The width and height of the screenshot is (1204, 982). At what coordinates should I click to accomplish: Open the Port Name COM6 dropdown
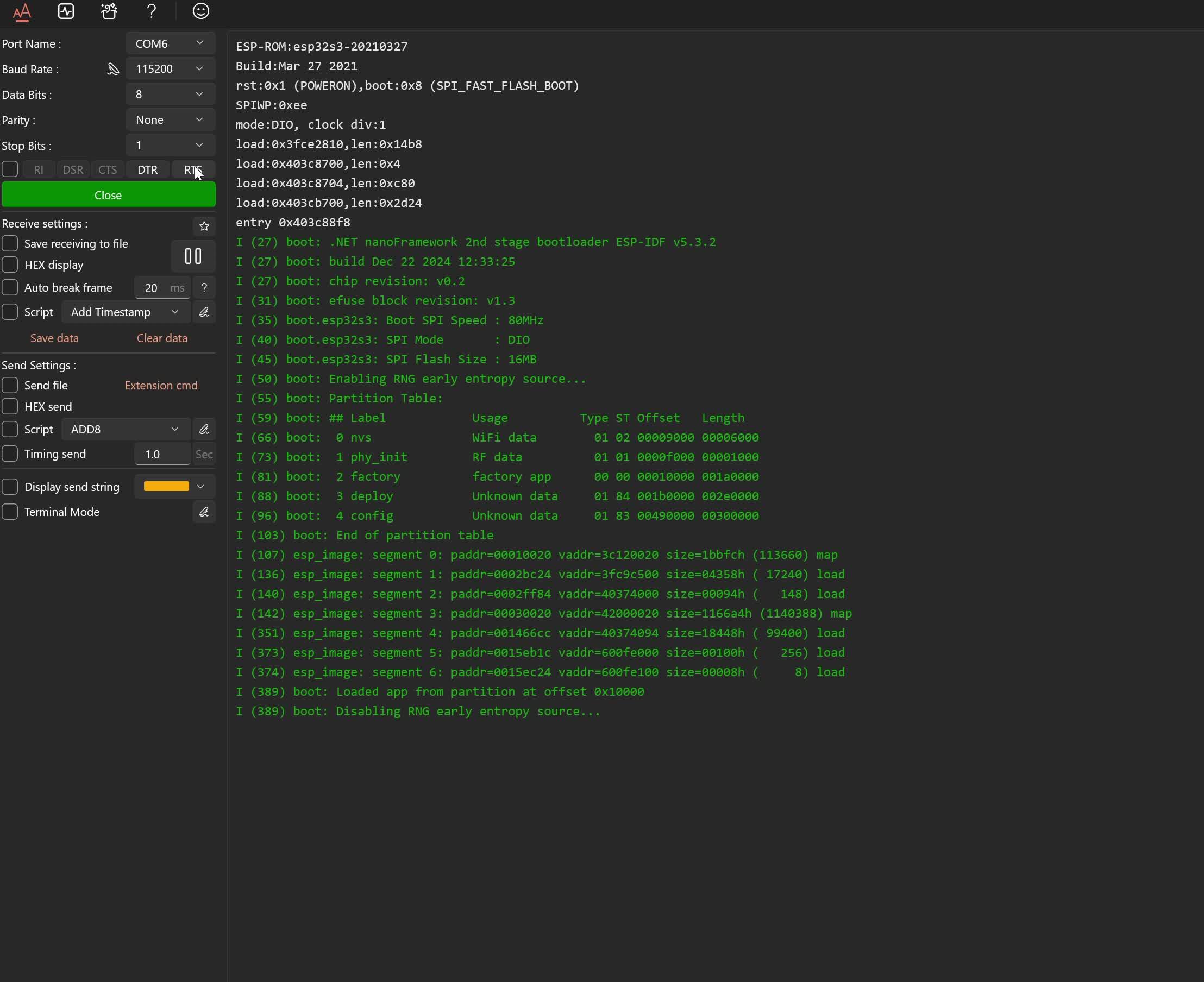170,42
